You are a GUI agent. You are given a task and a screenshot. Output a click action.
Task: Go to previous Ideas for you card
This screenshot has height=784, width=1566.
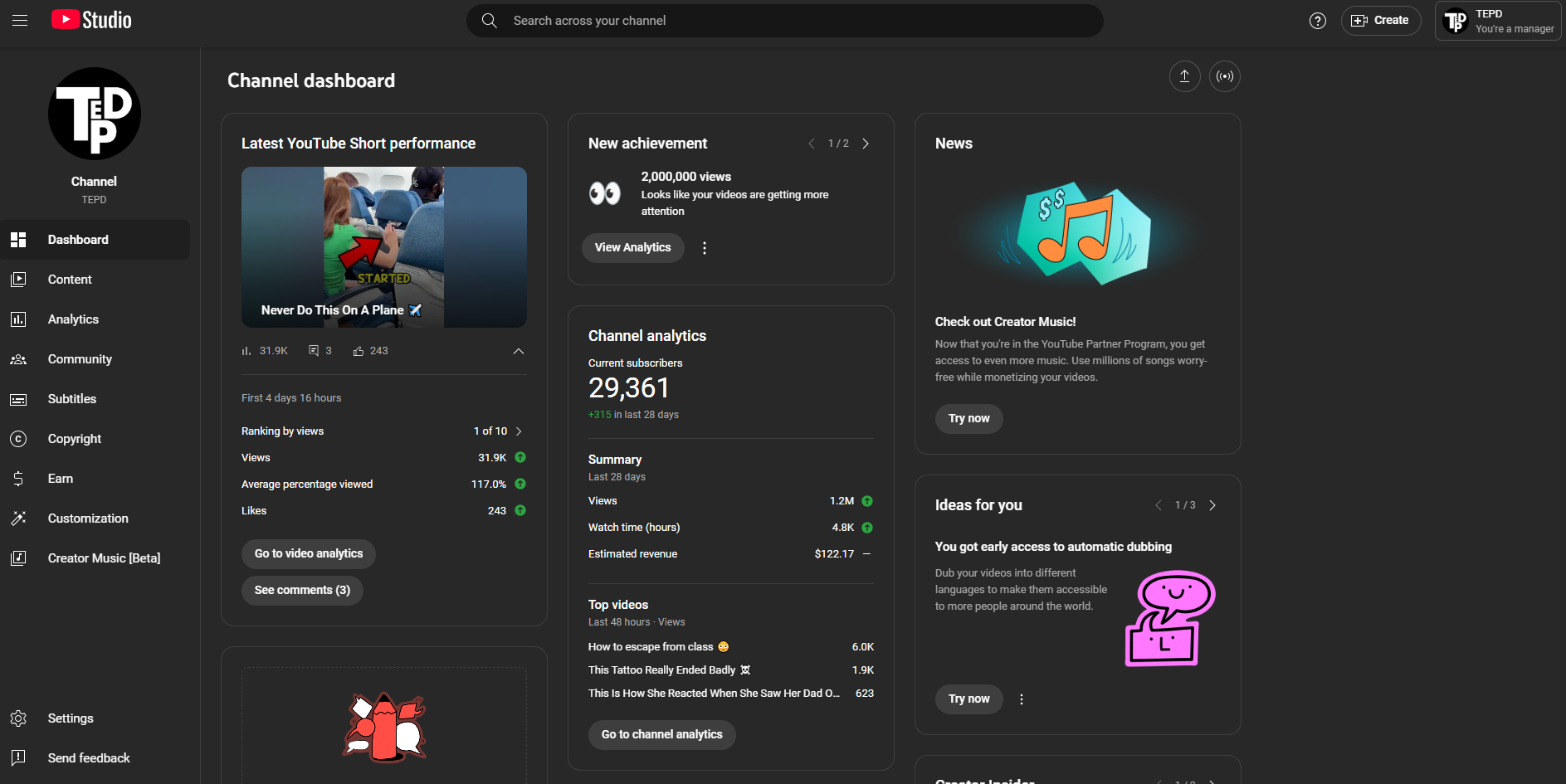tap(1159, 505)
